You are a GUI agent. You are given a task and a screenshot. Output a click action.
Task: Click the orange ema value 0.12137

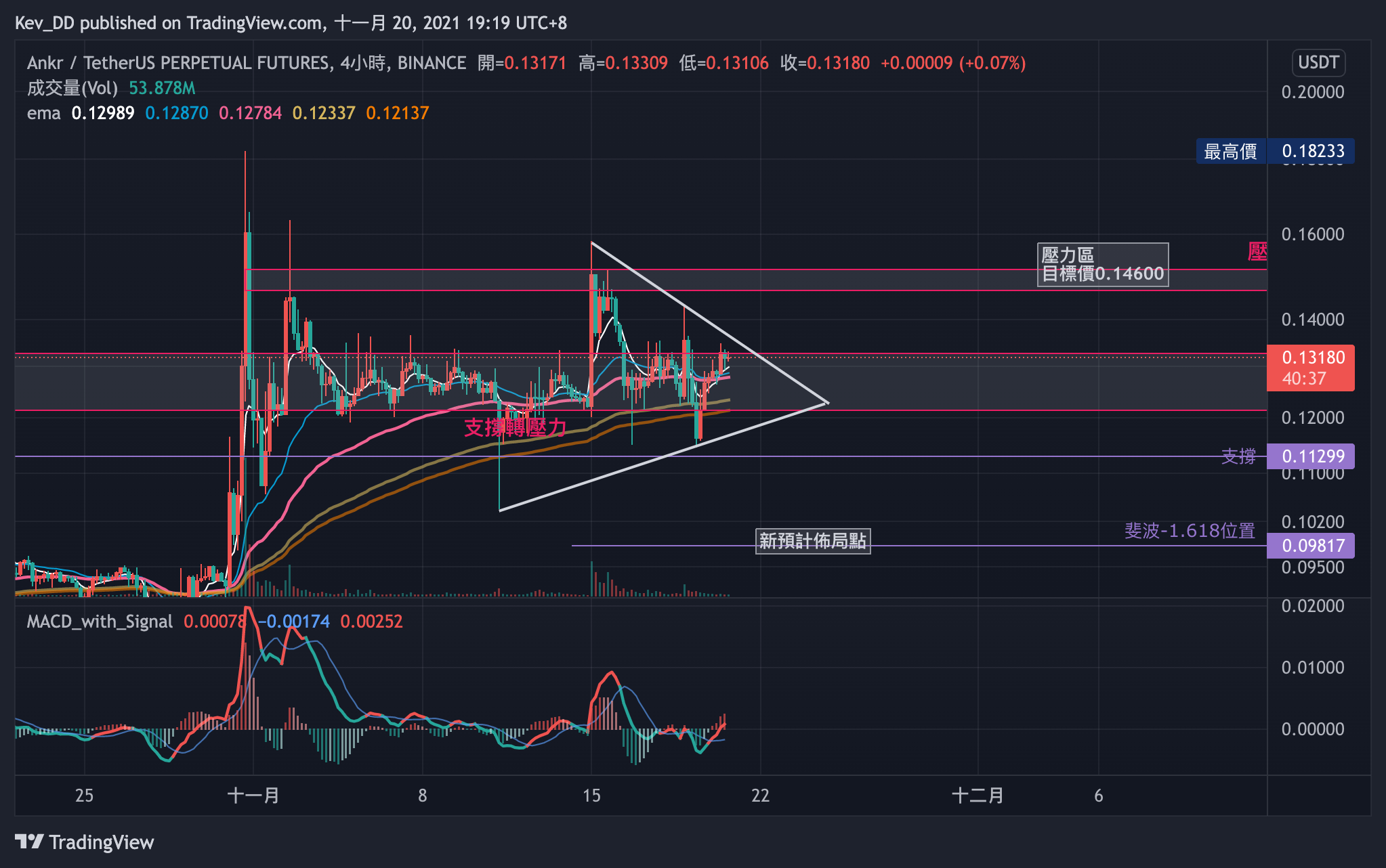point(398,113)
